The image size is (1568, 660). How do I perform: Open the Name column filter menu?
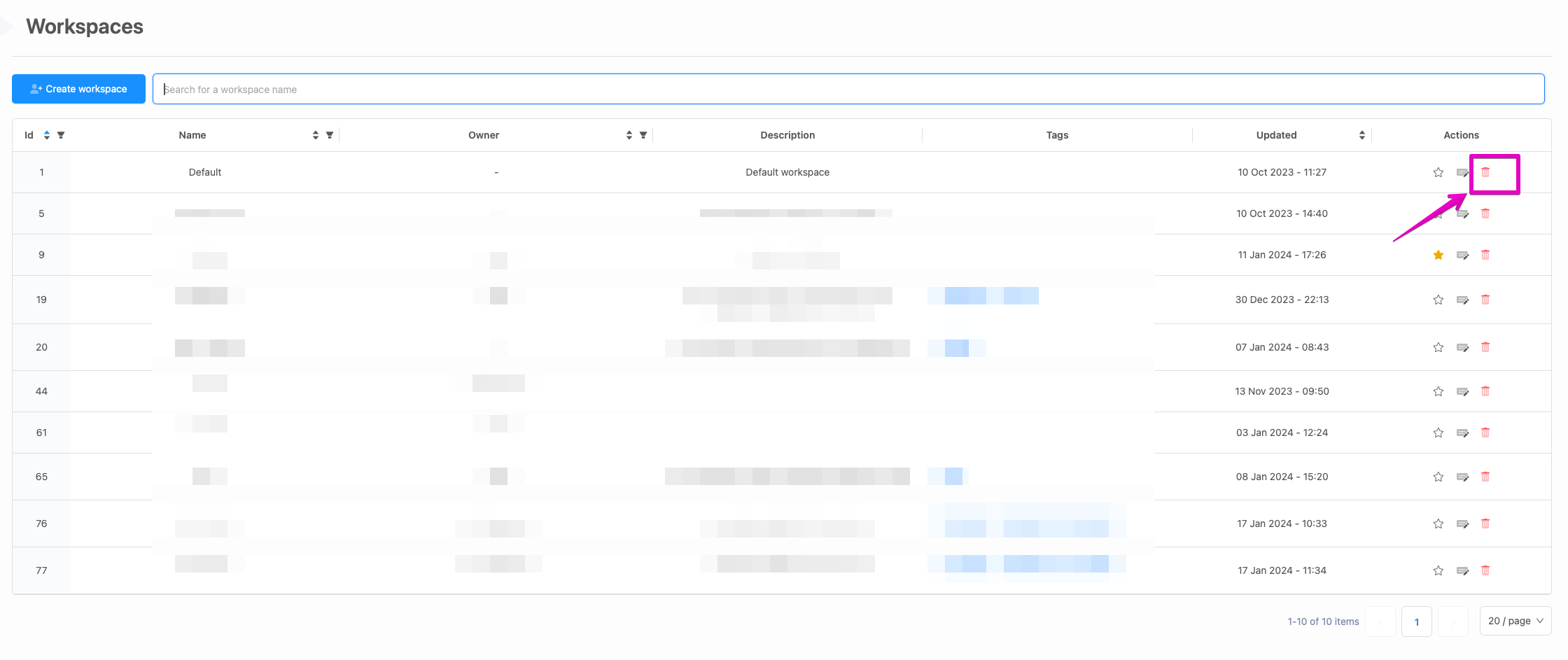[330, 134]
